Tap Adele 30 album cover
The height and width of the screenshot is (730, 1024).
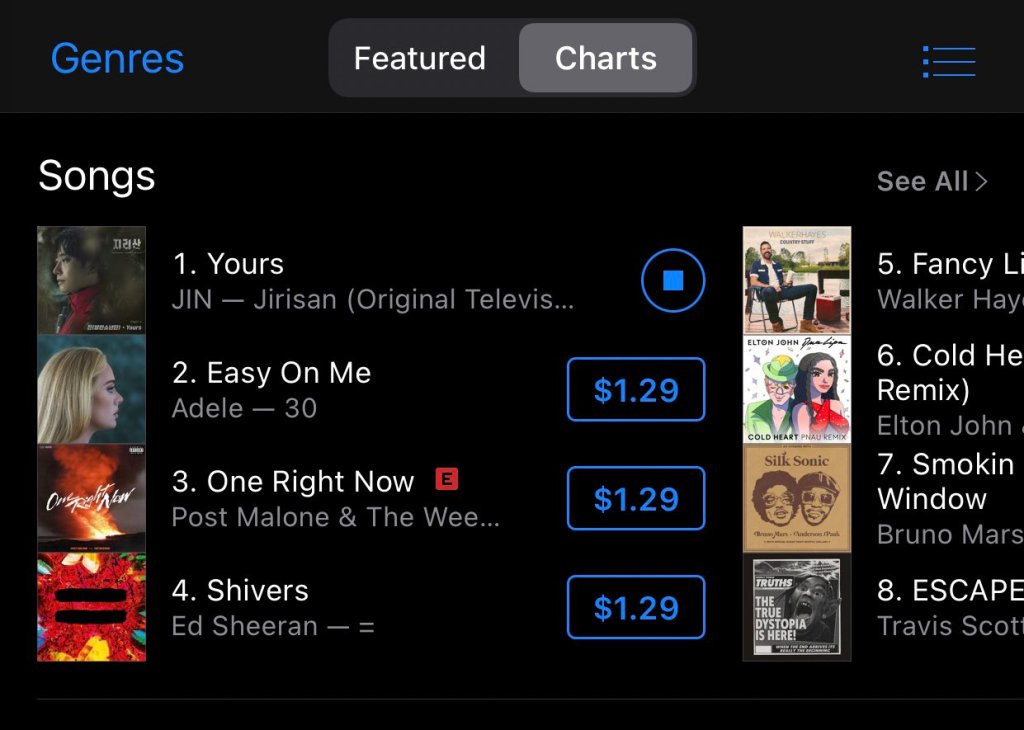(92, 390)
